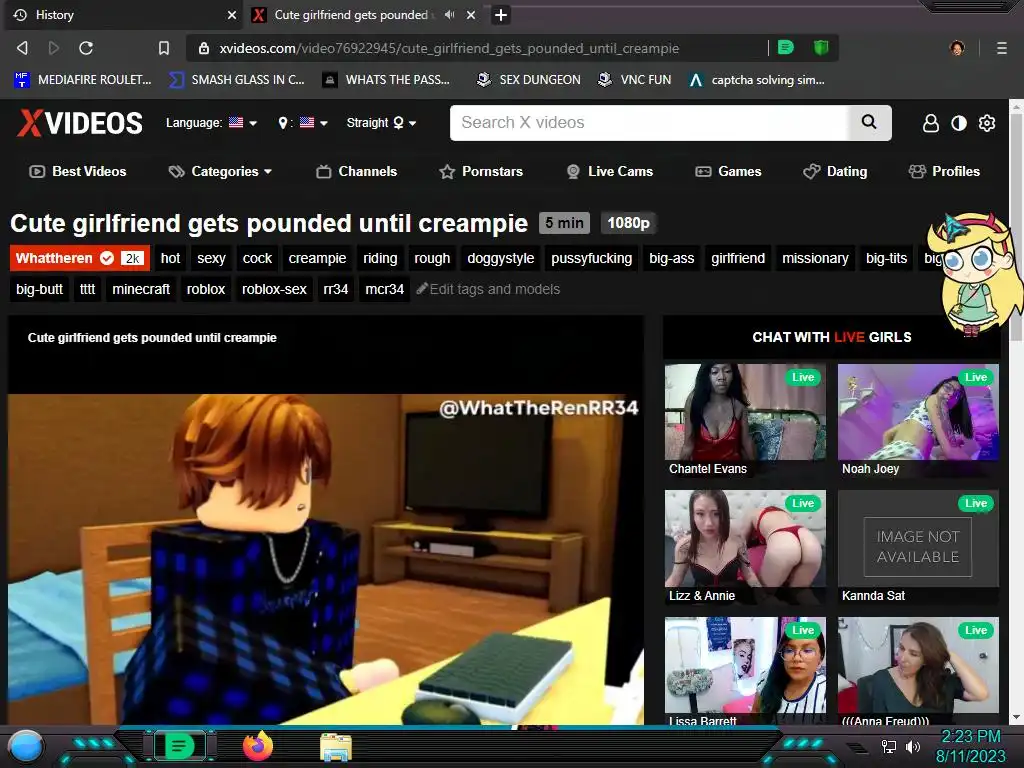Open the Channels menu item
Image resolution: width=1024 pixels, height=768 pixels.
click(x=357, y=171)
